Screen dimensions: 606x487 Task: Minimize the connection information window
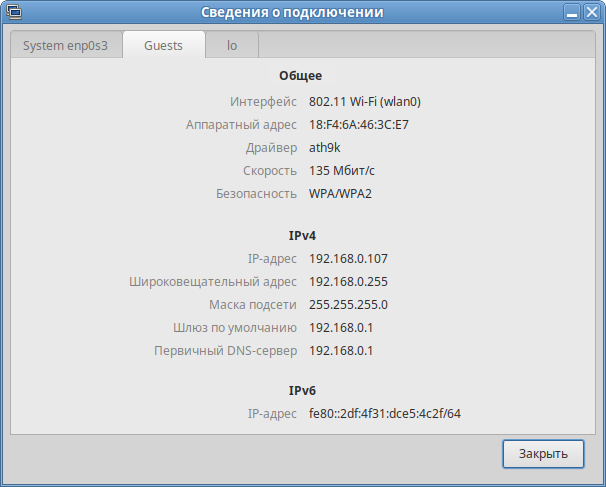pos(569,14)
